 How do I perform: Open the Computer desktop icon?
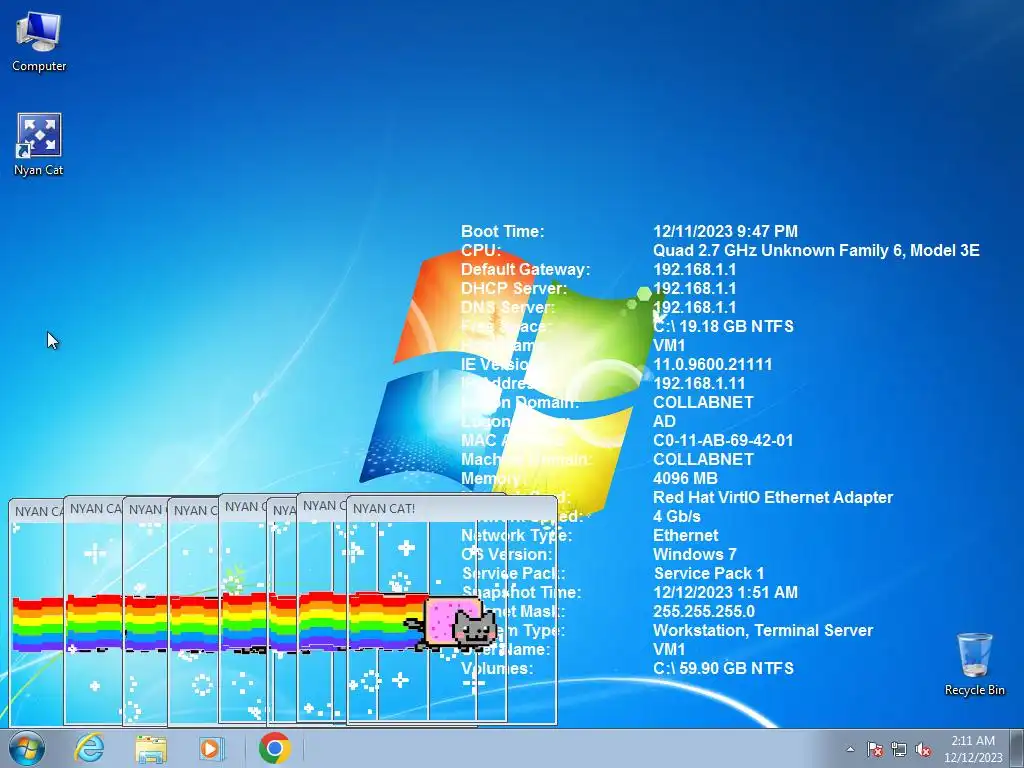click(39, 42)
